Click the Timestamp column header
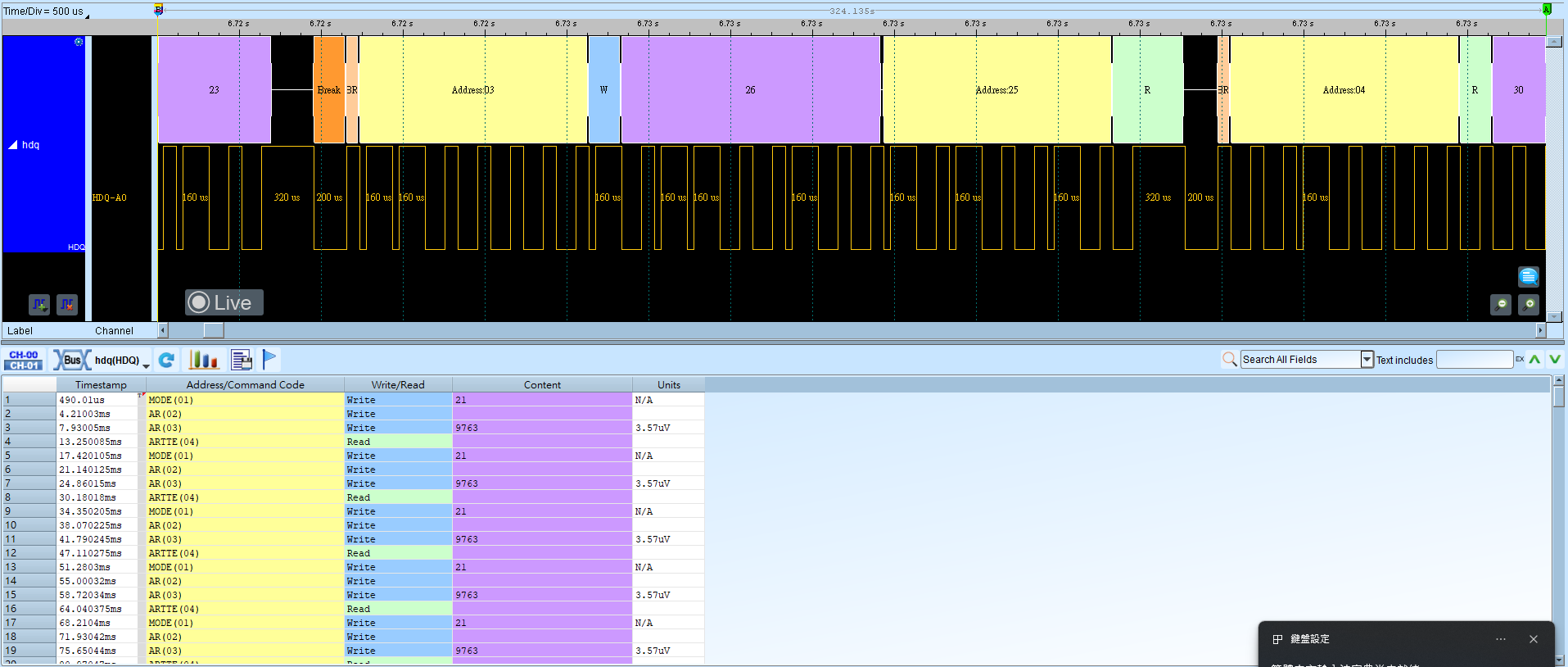Viewport: 1568px width, 667px height. [101, 384]
